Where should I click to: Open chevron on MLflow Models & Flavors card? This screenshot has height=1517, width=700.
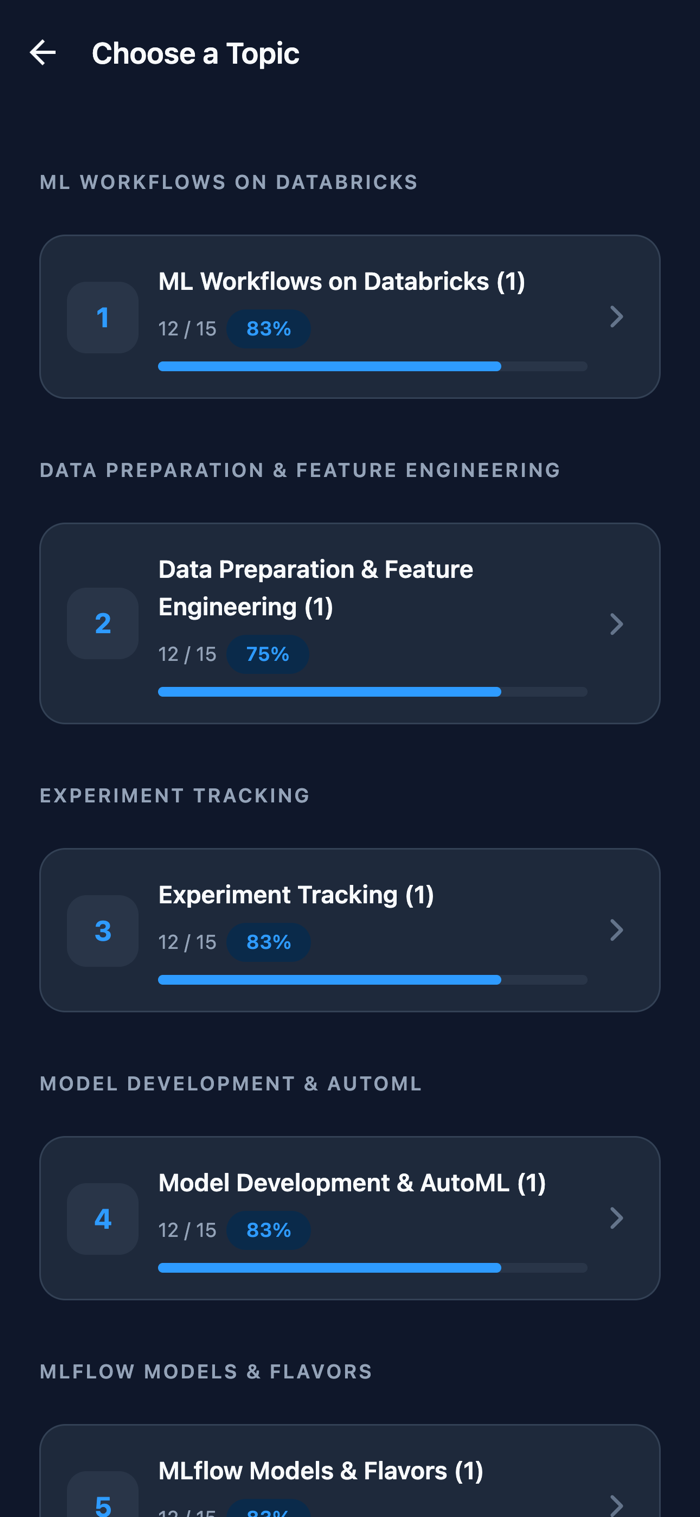pos(617,1505)
